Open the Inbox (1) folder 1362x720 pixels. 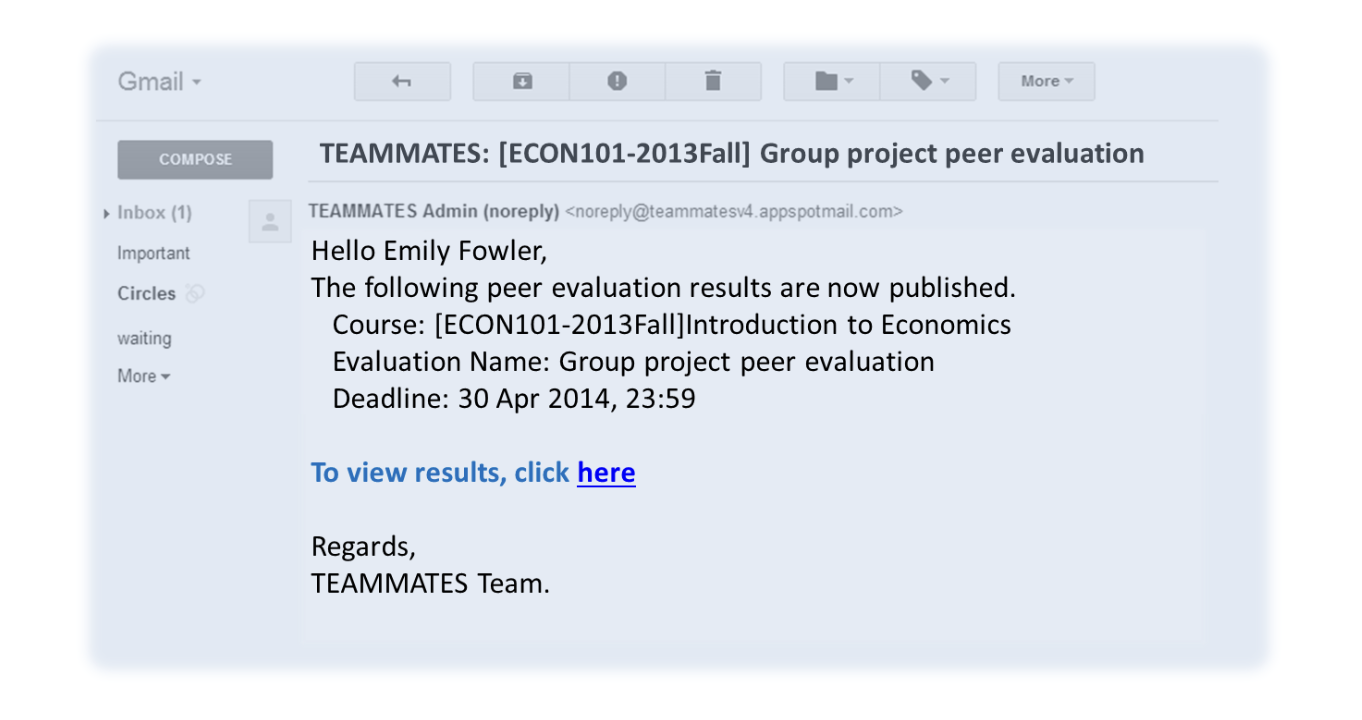coord(154,213)
